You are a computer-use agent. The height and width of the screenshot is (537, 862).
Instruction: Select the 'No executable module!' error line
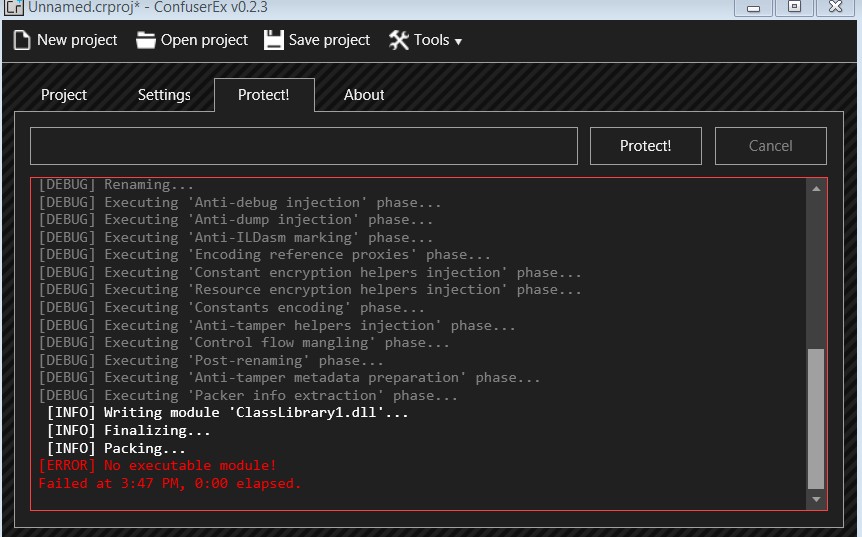click(x=157, y=466)
